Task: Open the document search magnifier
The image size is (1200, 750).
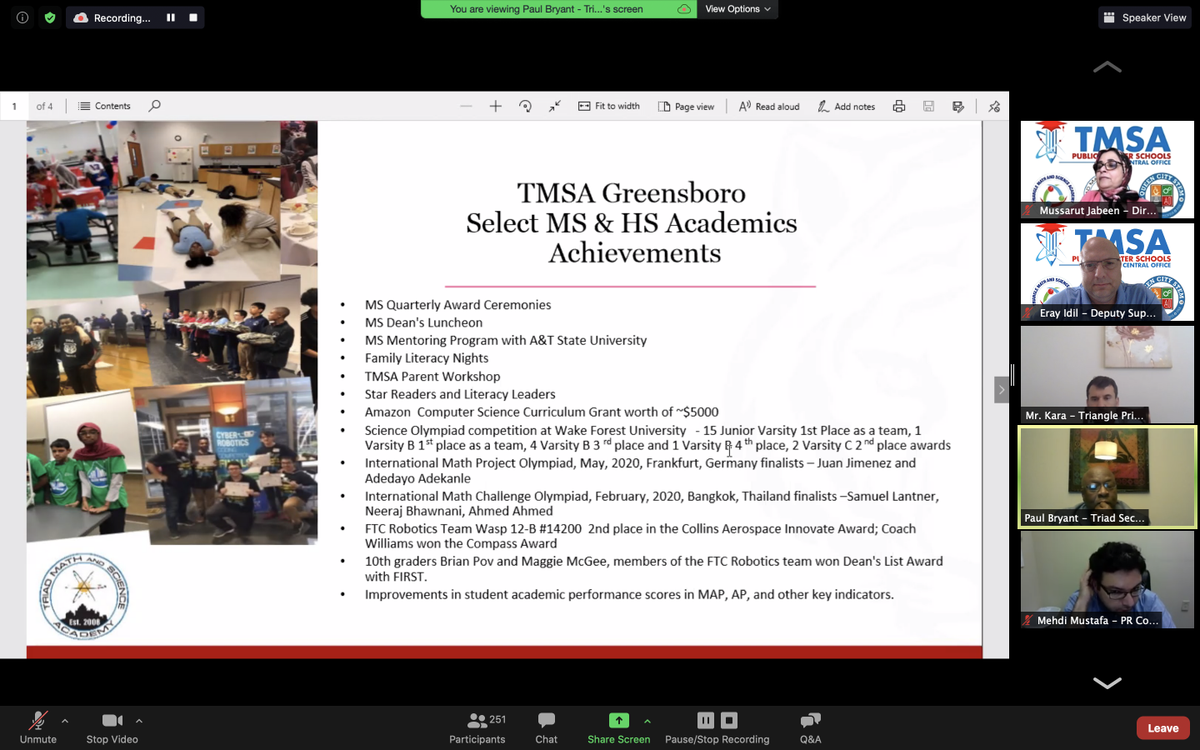Action: (152, 105)
